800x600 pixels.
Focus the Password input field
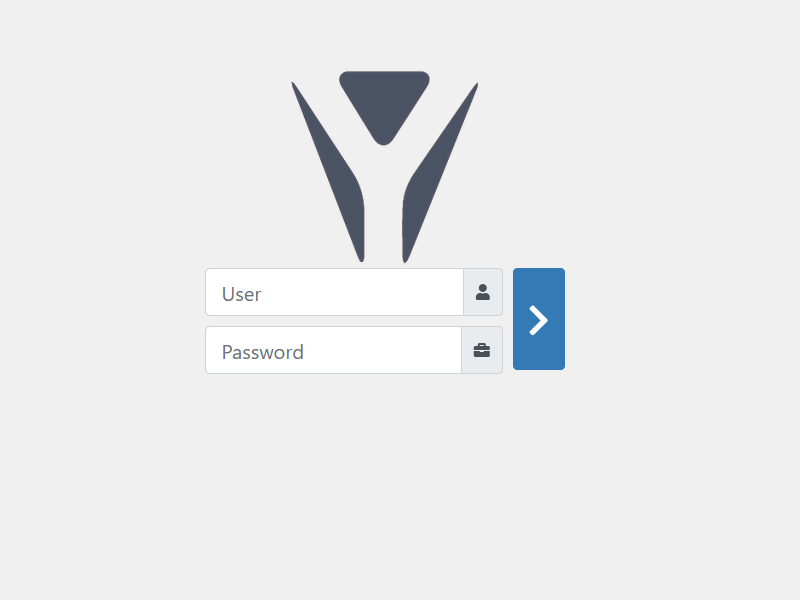pos(333,351)
